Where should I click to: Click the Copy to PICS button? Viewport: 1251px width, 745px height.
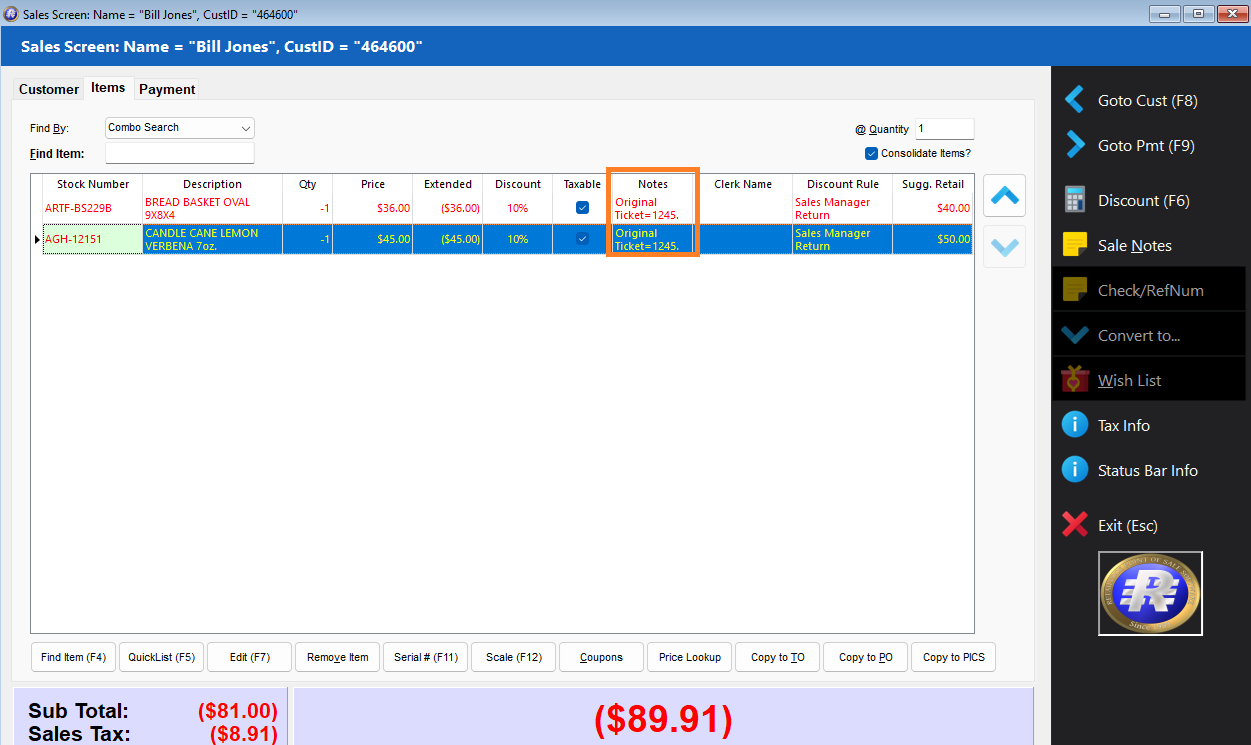click(954, 657)
